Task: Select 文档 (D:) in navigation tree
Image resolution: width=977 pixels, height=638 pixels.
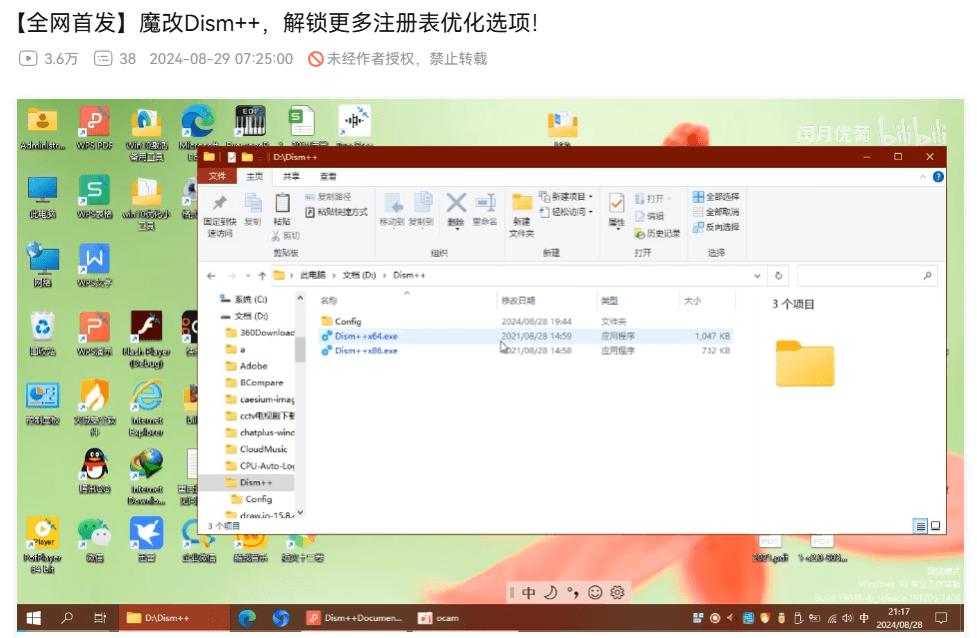Action: tap(250, 317)
